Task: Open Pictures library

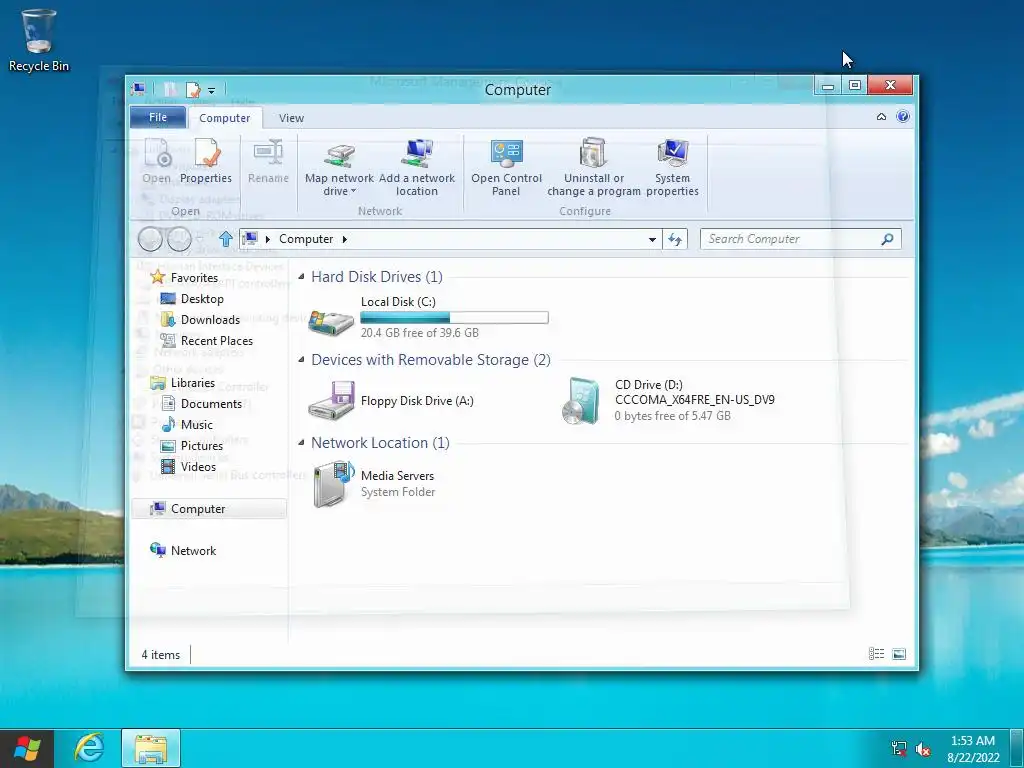Action: [x=202, y=445]
